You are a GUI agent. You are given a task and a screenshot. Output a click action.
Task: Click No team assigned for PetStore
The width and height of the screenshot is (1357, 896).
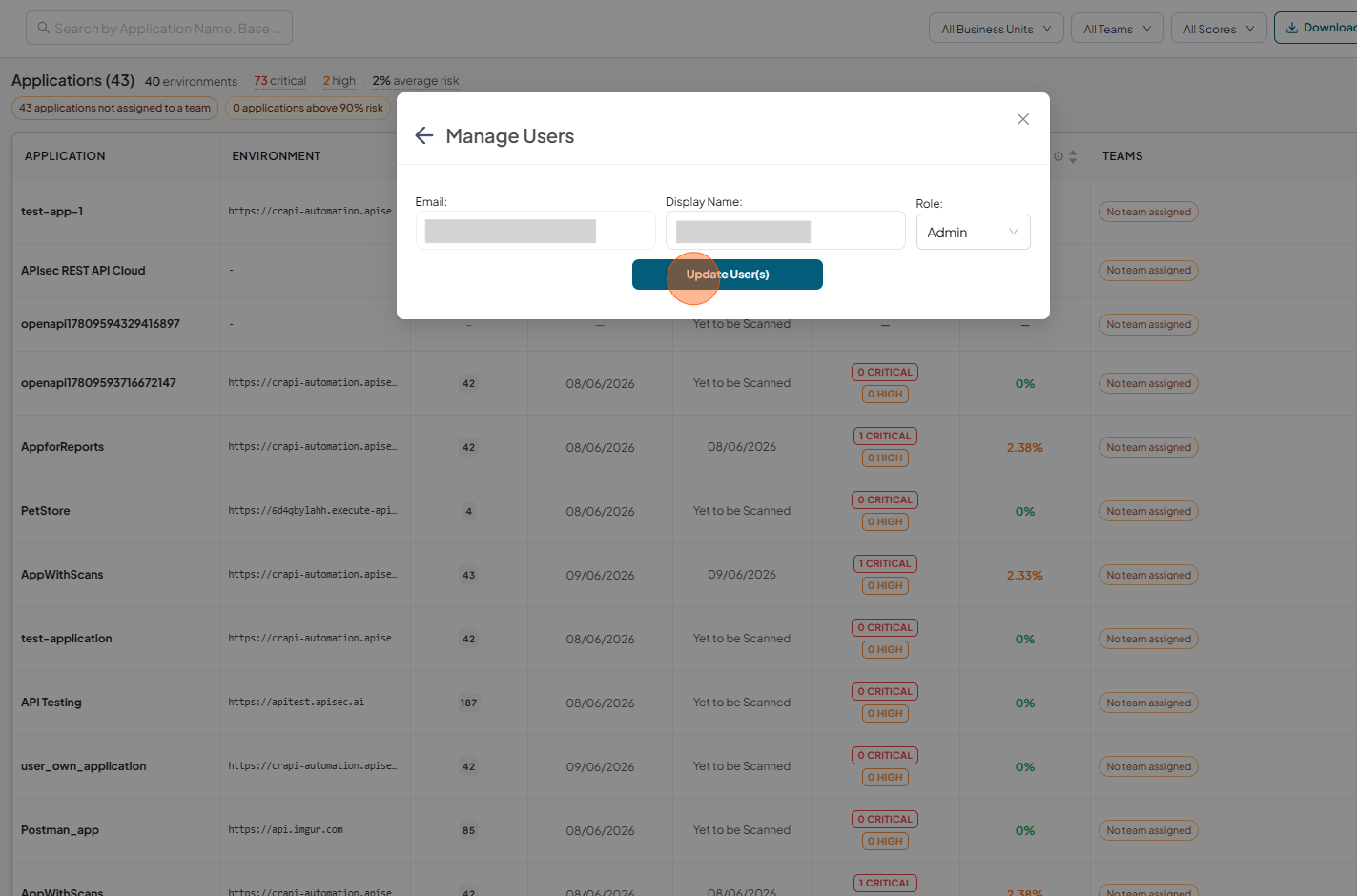click(1148, 511)
